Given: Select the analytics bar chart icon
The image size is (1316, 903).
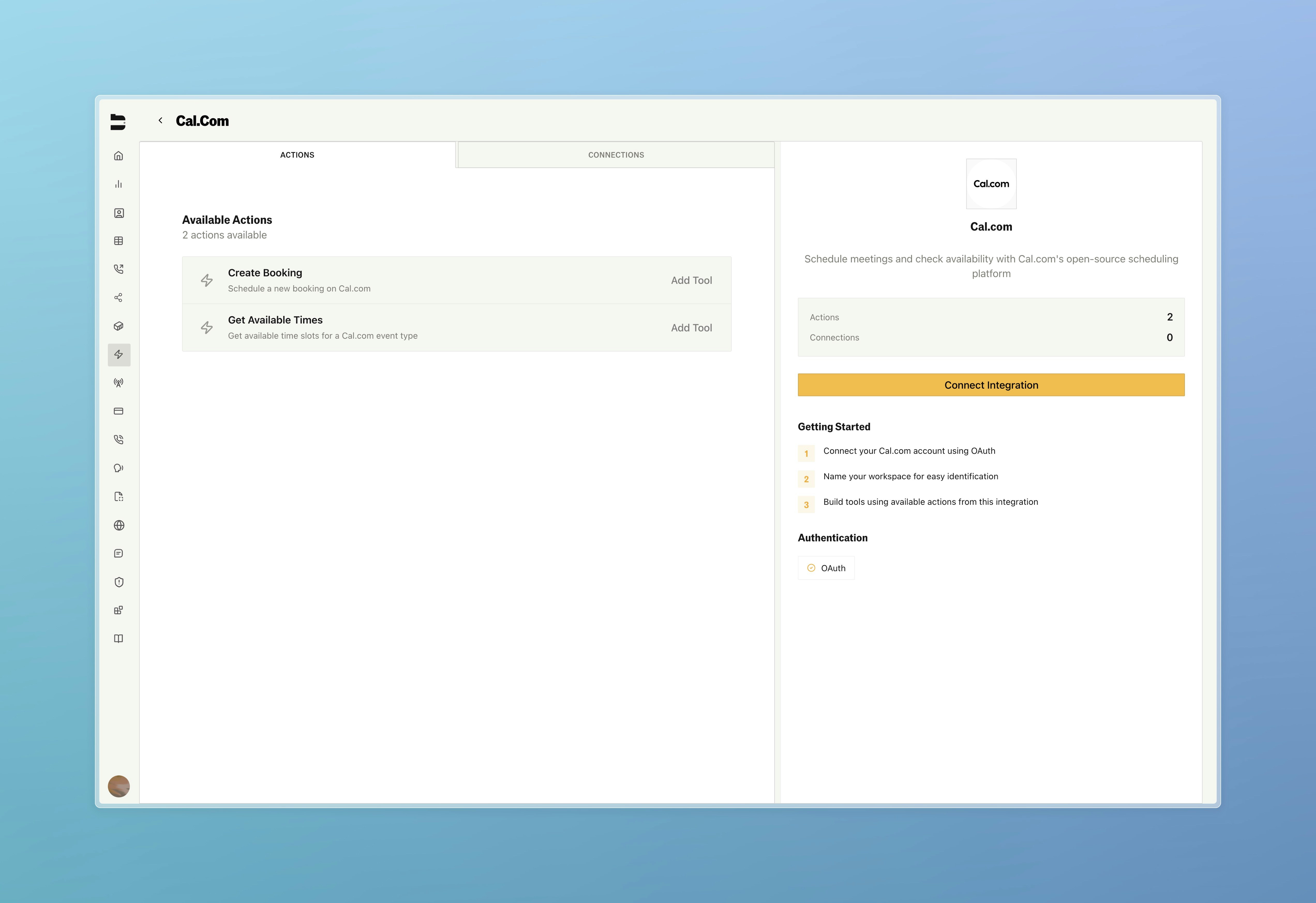Looking at the screenshot, I should click(x=119, y=184).
